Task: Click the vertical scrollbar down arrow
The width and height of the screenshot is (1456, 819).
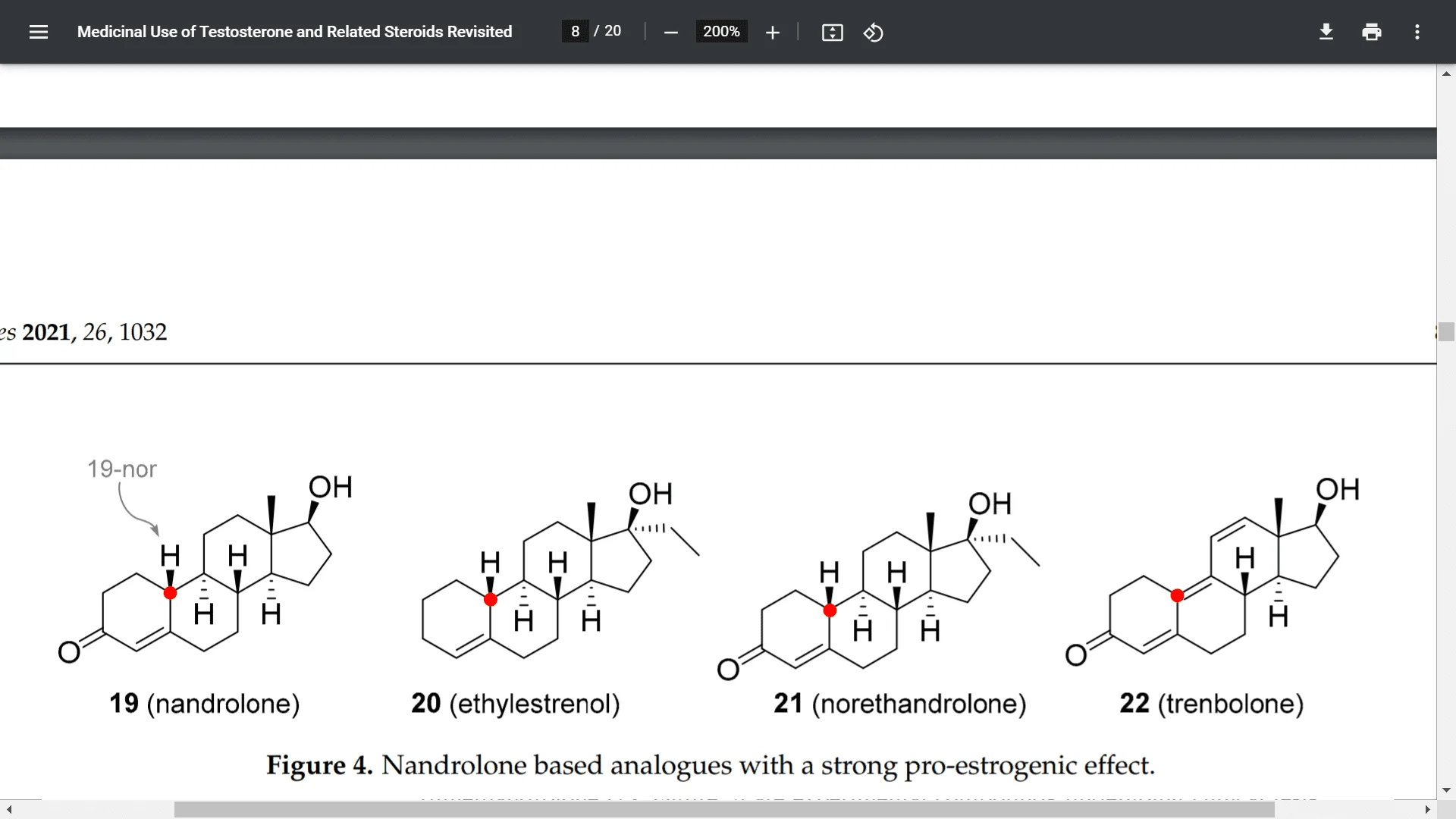Action: coord(1446,790)
